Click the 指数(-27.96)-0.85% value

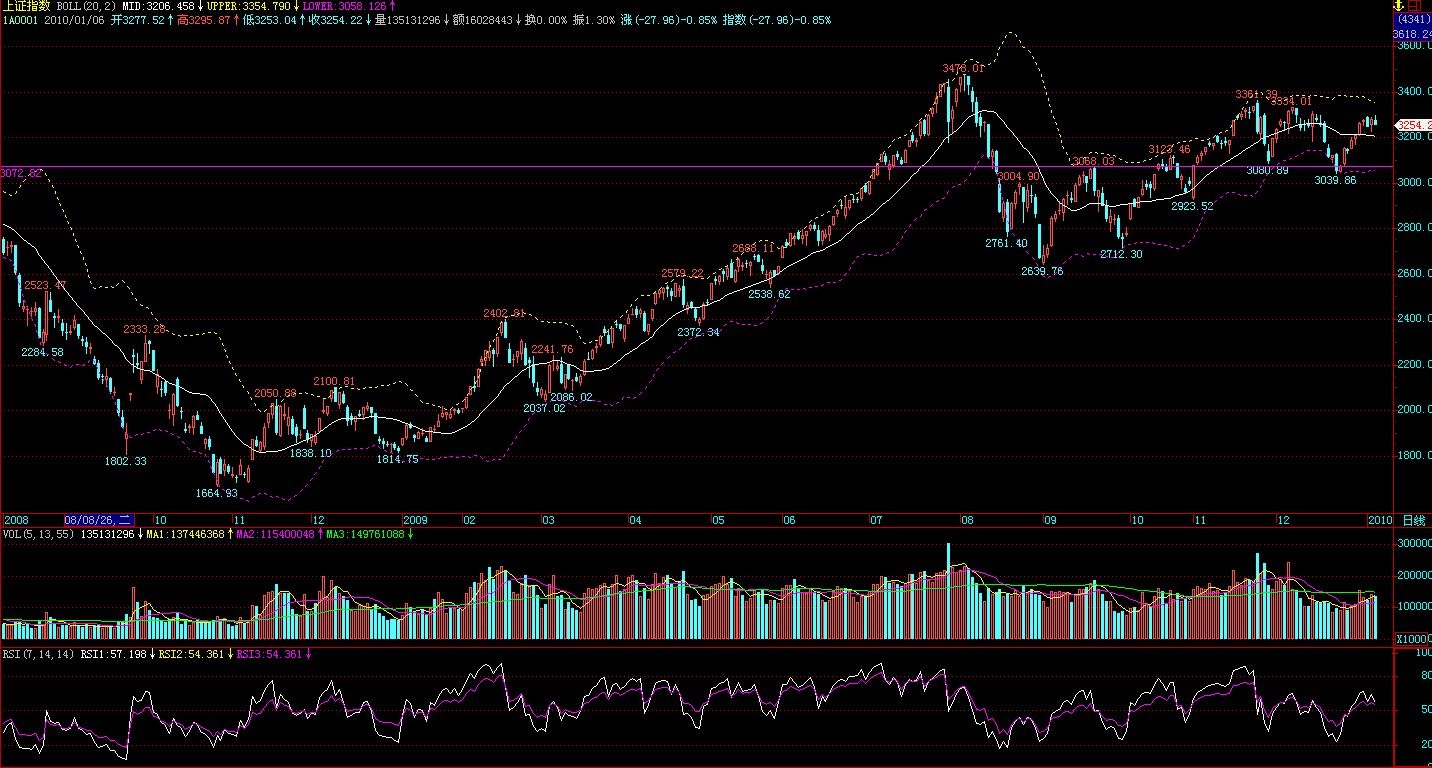(777, 20)
